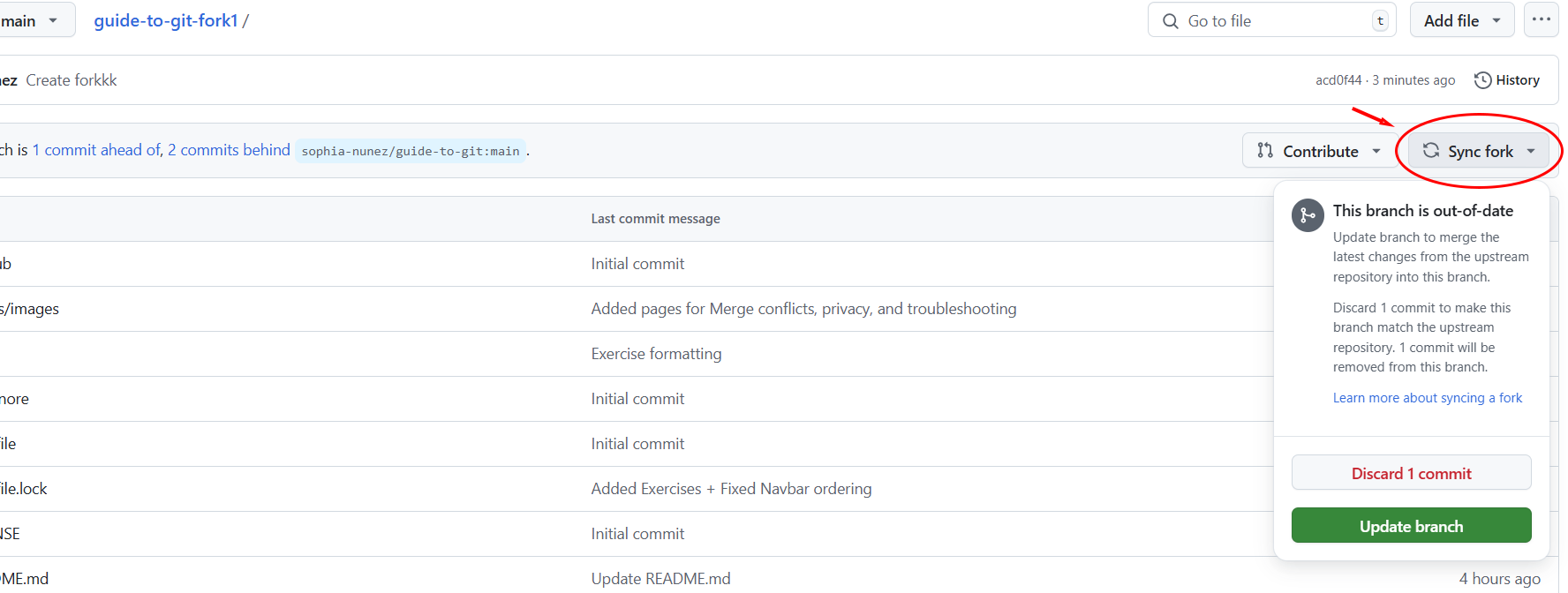1568x593 pixels.
Task: Open the '1 commit ahead of' comparison link
Action: 97,150
